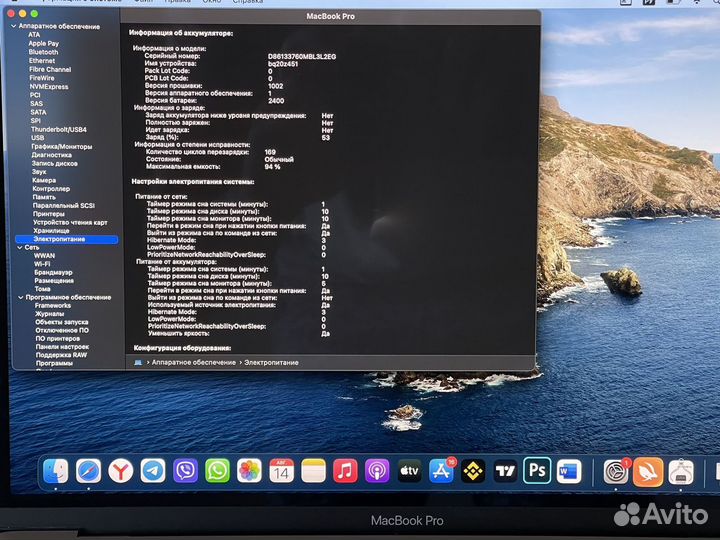Open the Notes app in the Dock

pyautogui.click(x=314, y=471)
